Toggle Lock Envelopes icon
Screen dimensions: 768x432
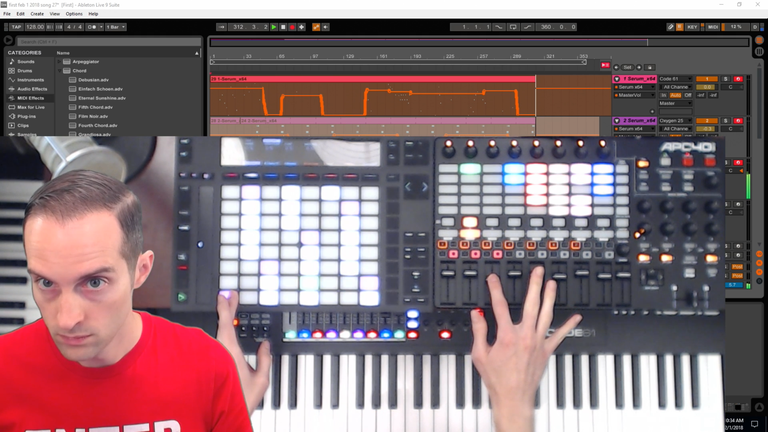point(649,67)
